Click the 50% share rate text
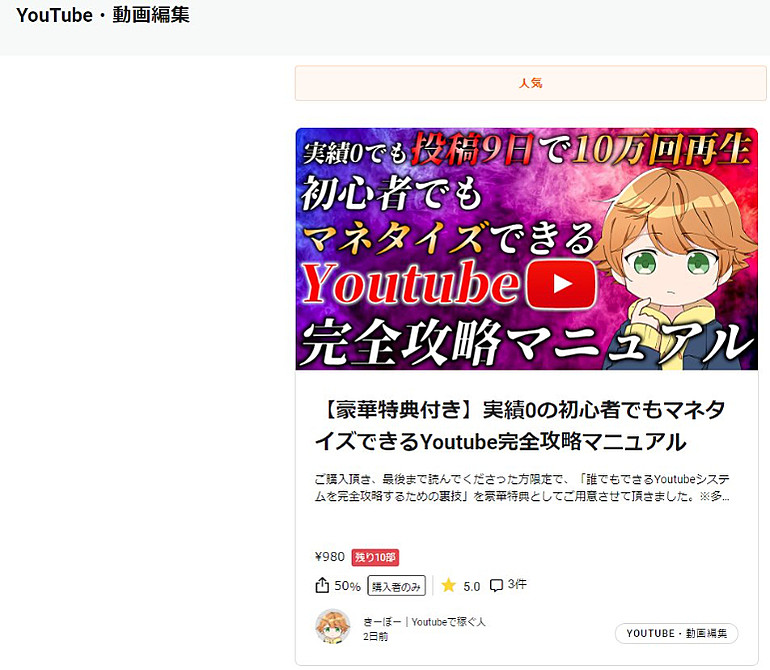 [347, 586]
